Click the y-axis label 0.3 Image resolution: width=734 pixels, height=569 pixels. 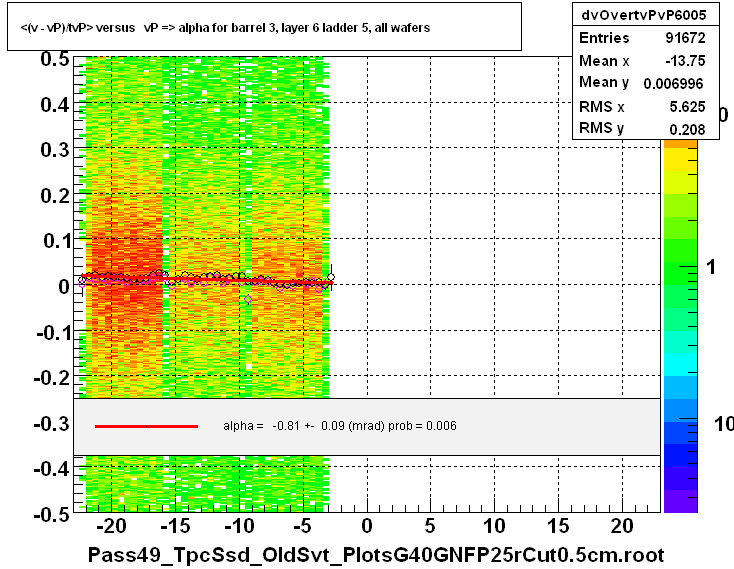click(55, 150)
